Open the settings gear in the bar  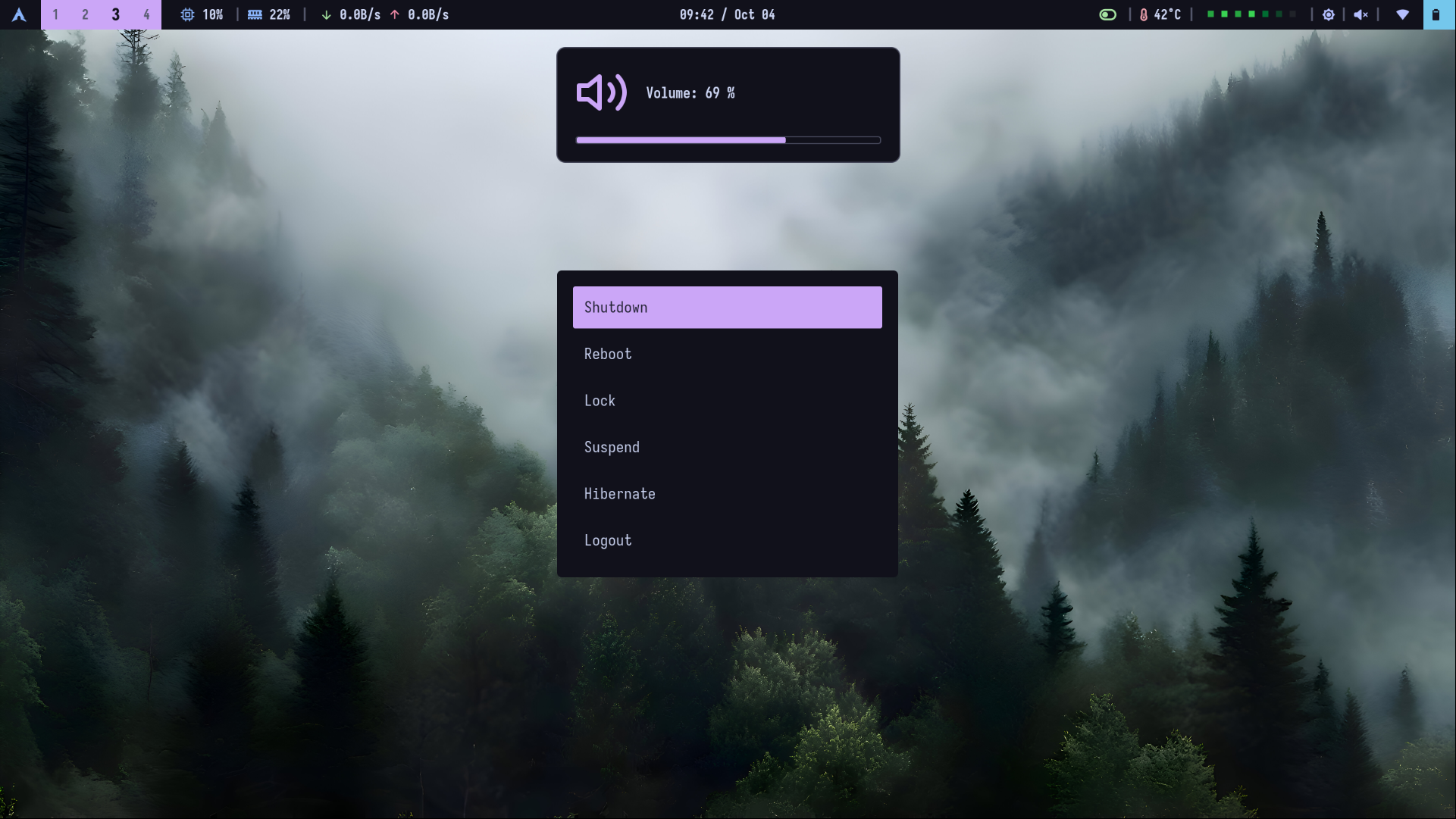(x=1328, y=14)
